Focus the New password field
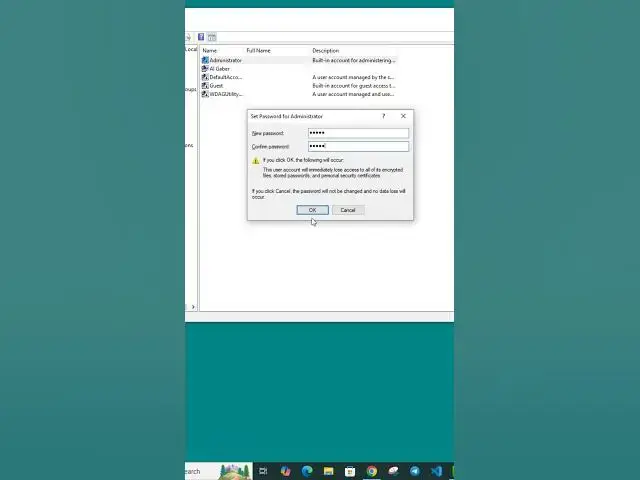640x480 pixels. click(x=358, y=133)
